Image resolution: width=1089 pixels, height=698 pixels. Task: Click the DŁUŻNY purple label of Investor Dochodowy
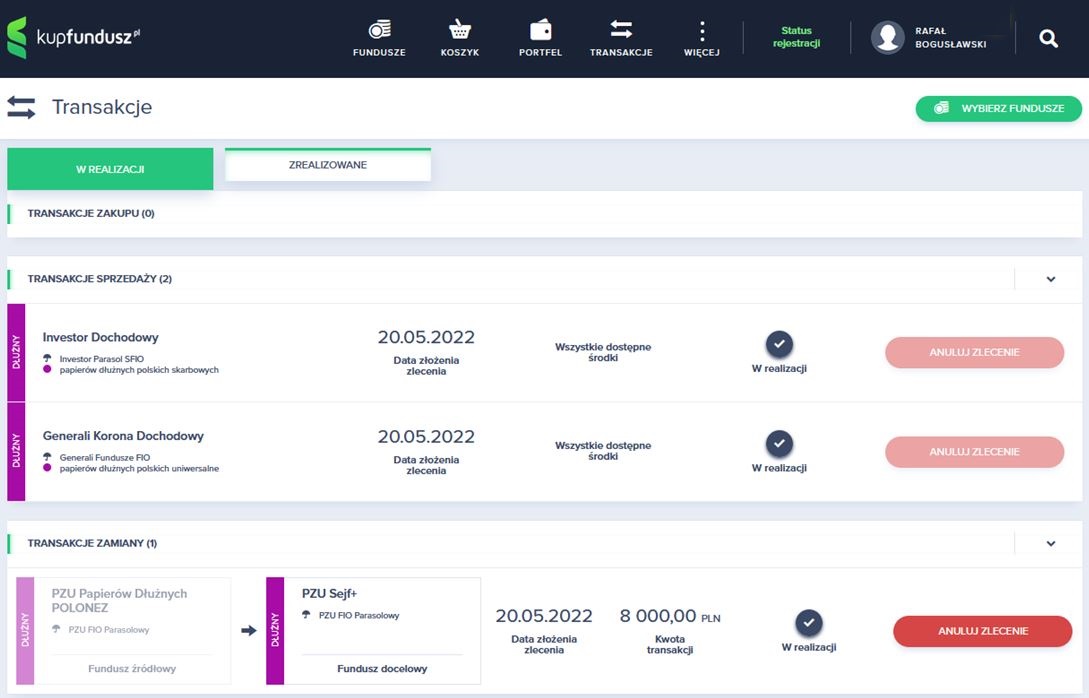click(x=16, y=352)
